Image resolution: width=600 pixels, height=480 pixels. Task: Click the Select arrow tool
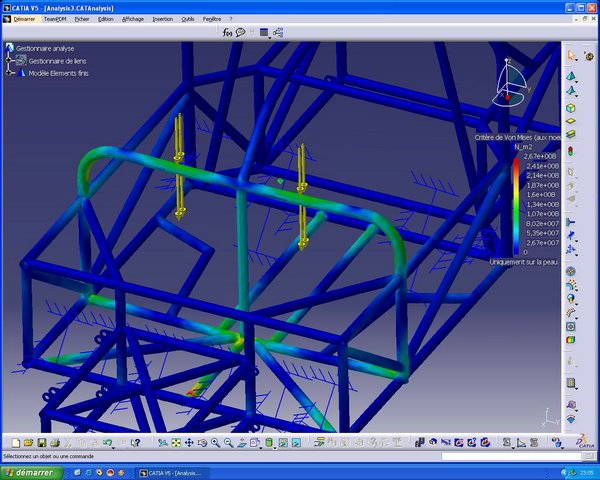click(x=571, y=56)
